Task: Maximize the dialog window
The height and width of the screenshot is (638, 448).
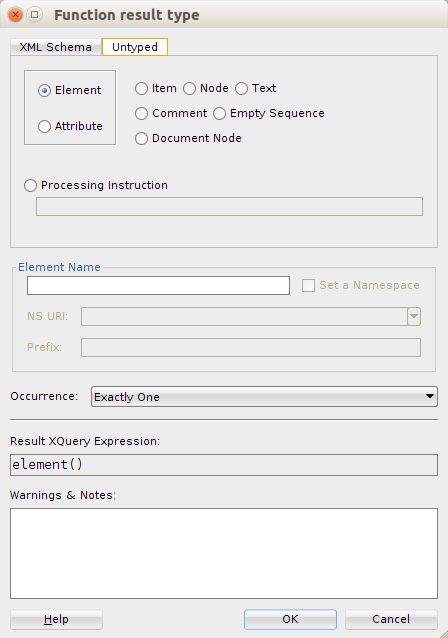Action: tap(35, 15)
